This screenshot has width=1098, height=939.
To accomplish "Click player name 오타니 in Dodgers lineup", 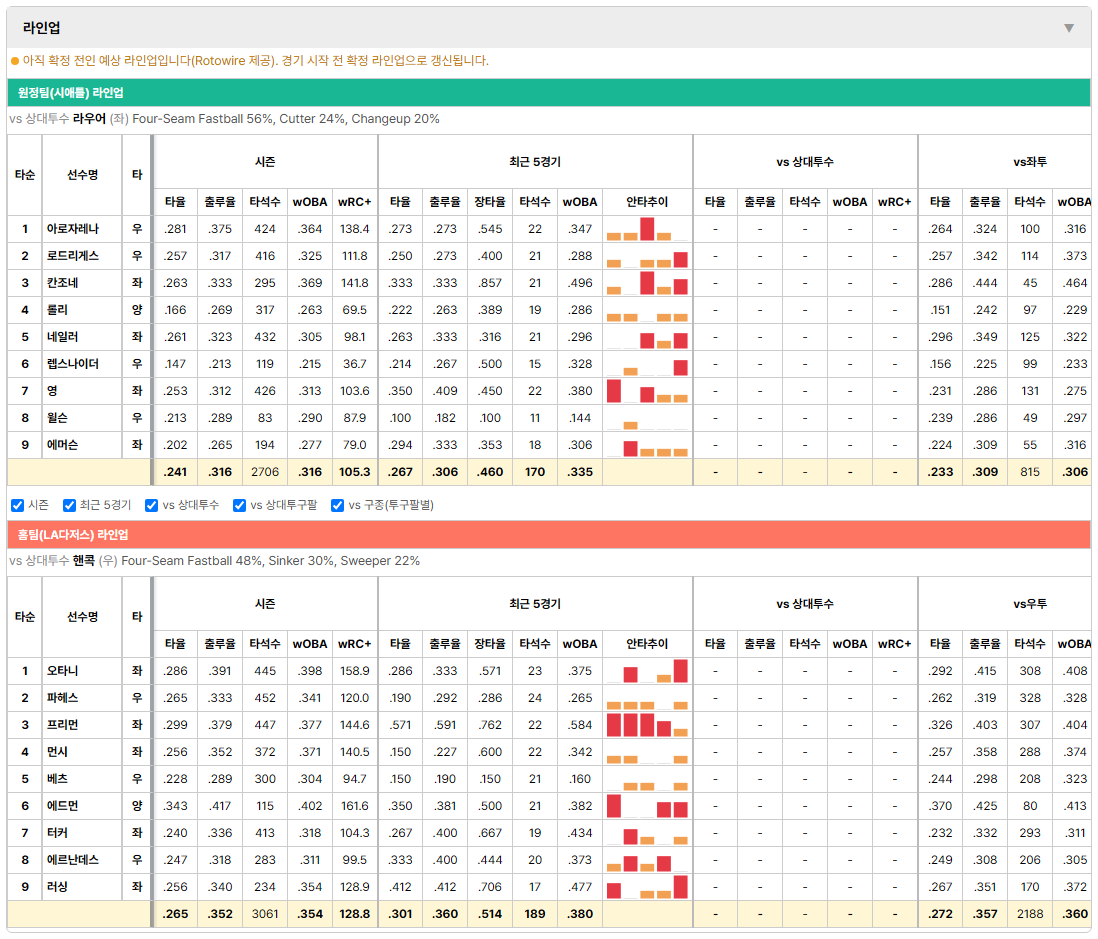I will (62, 671).
